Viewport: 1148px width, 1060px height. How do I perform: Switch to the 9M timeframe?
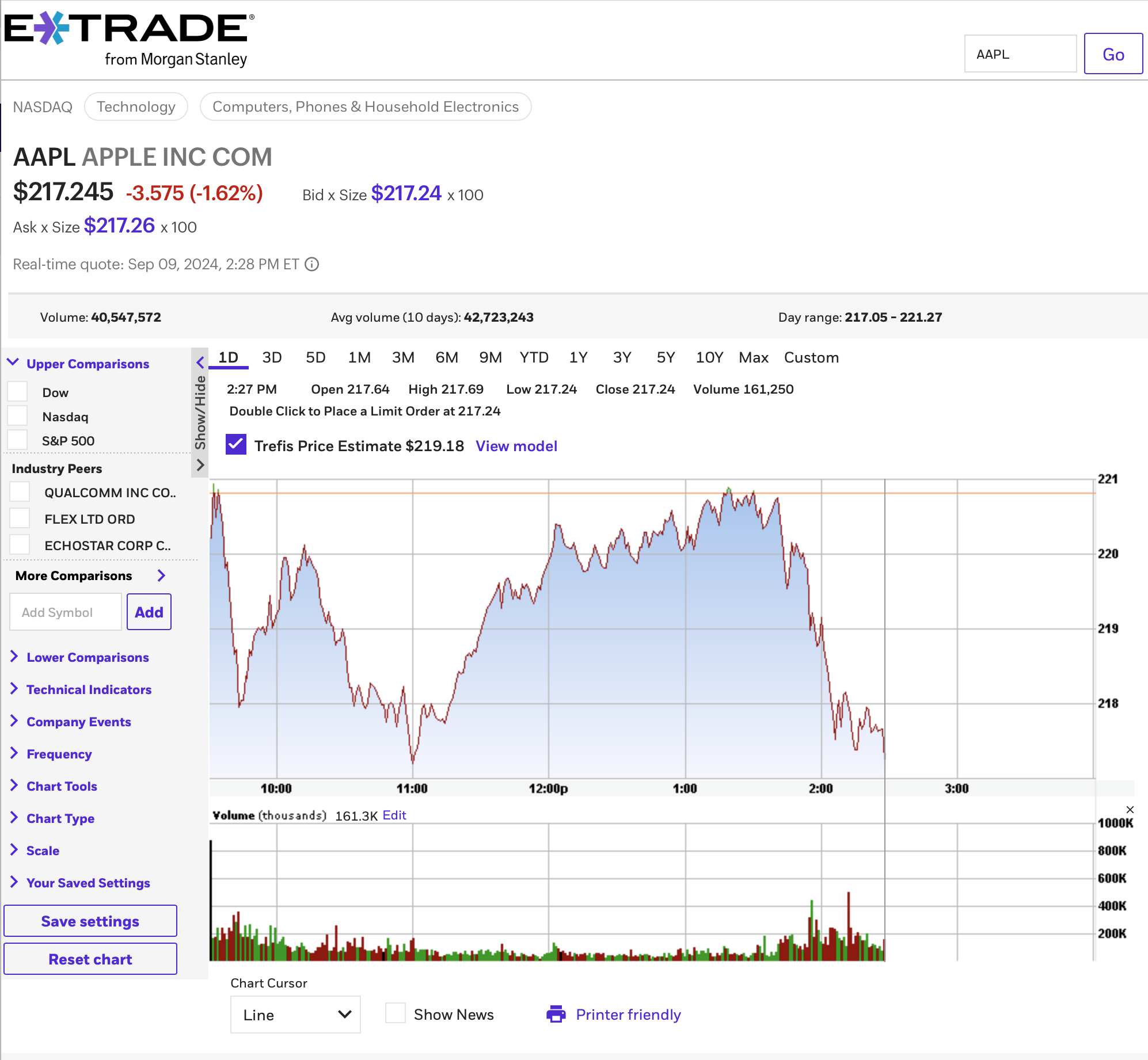point(491,357)
